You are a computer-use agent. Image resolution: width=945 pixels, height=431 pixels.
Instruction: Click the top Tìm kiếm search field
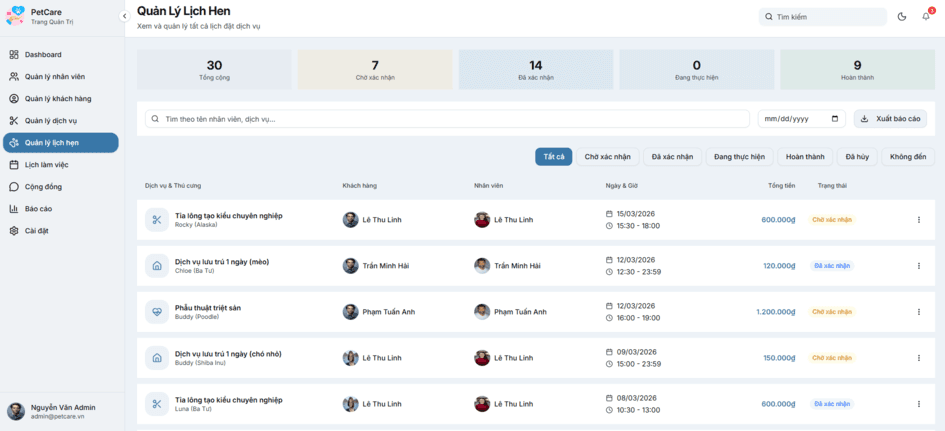pos(828,17)
